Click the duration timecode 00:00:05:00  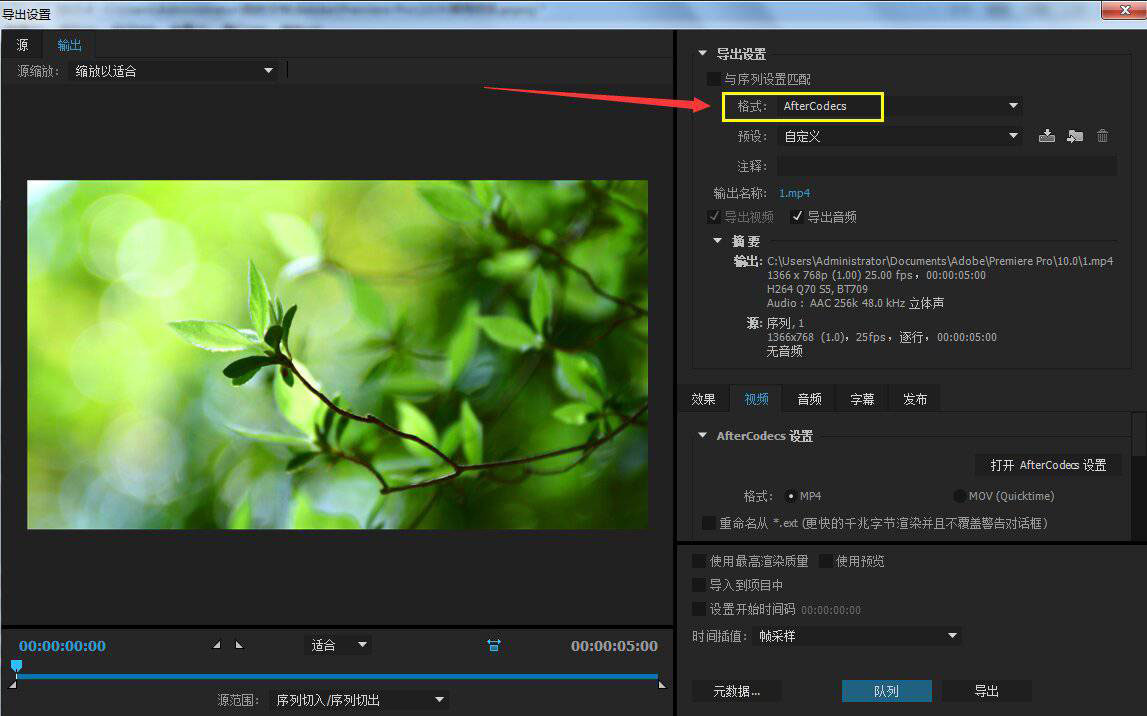pyautogui.click(x=614, y=646)
